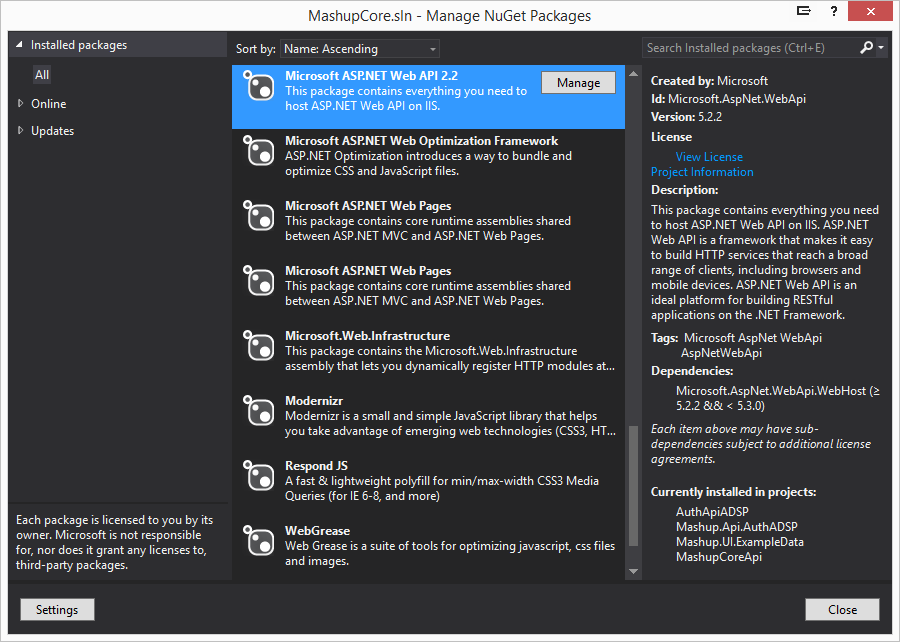Image resolution: width=900 pixels, height=642 pixels.
Task: Click the Mashup.UI.ExampleData project name
Action: (739, 542)
